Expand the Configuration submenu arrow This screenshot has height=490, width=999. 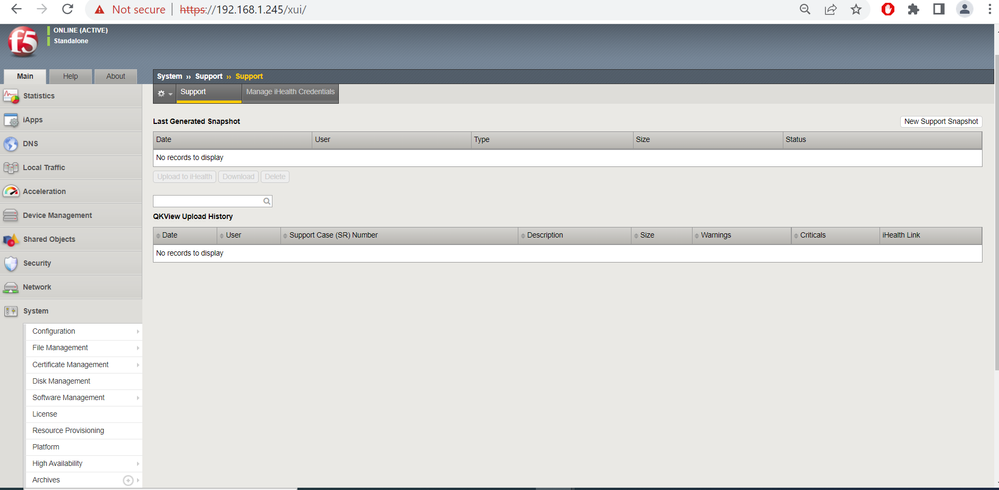(x=138, y=332)
